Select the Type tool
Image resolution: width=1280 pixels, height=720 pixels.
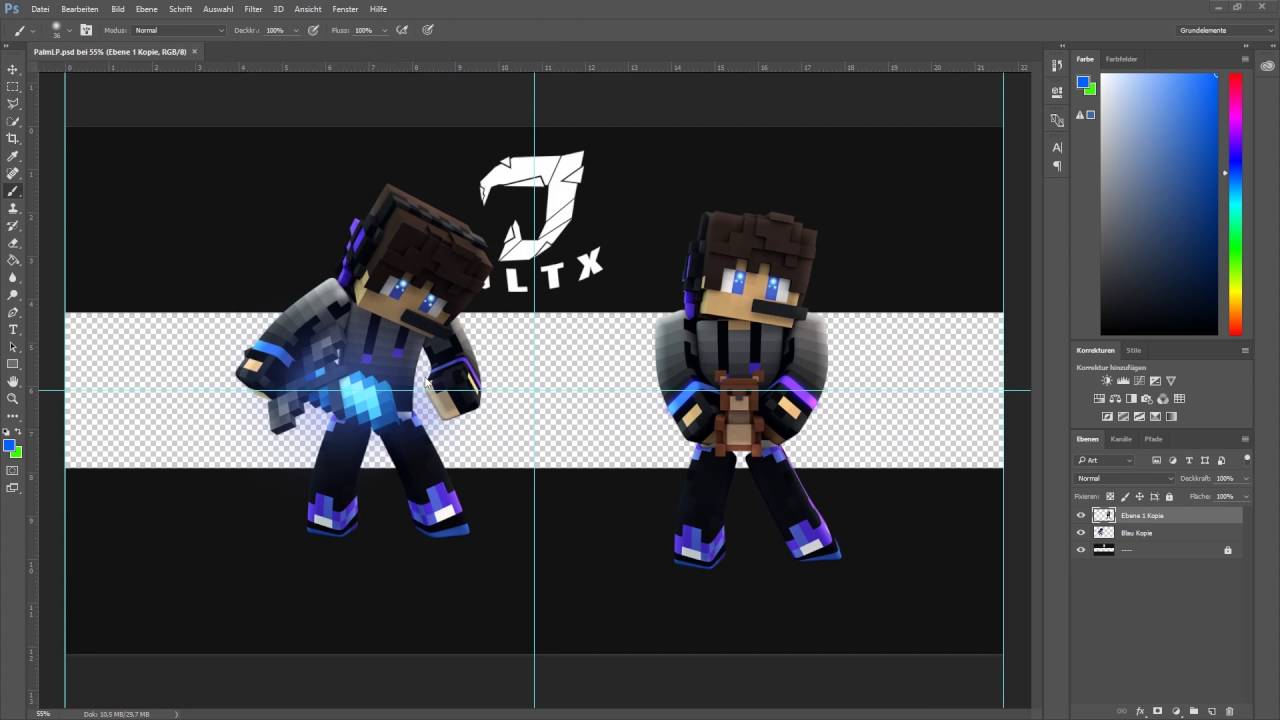tap(13, 329)
